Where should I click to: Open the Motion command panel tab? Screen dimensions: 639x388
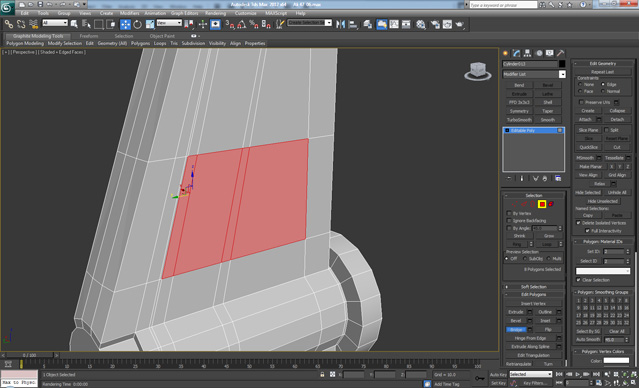539,53
